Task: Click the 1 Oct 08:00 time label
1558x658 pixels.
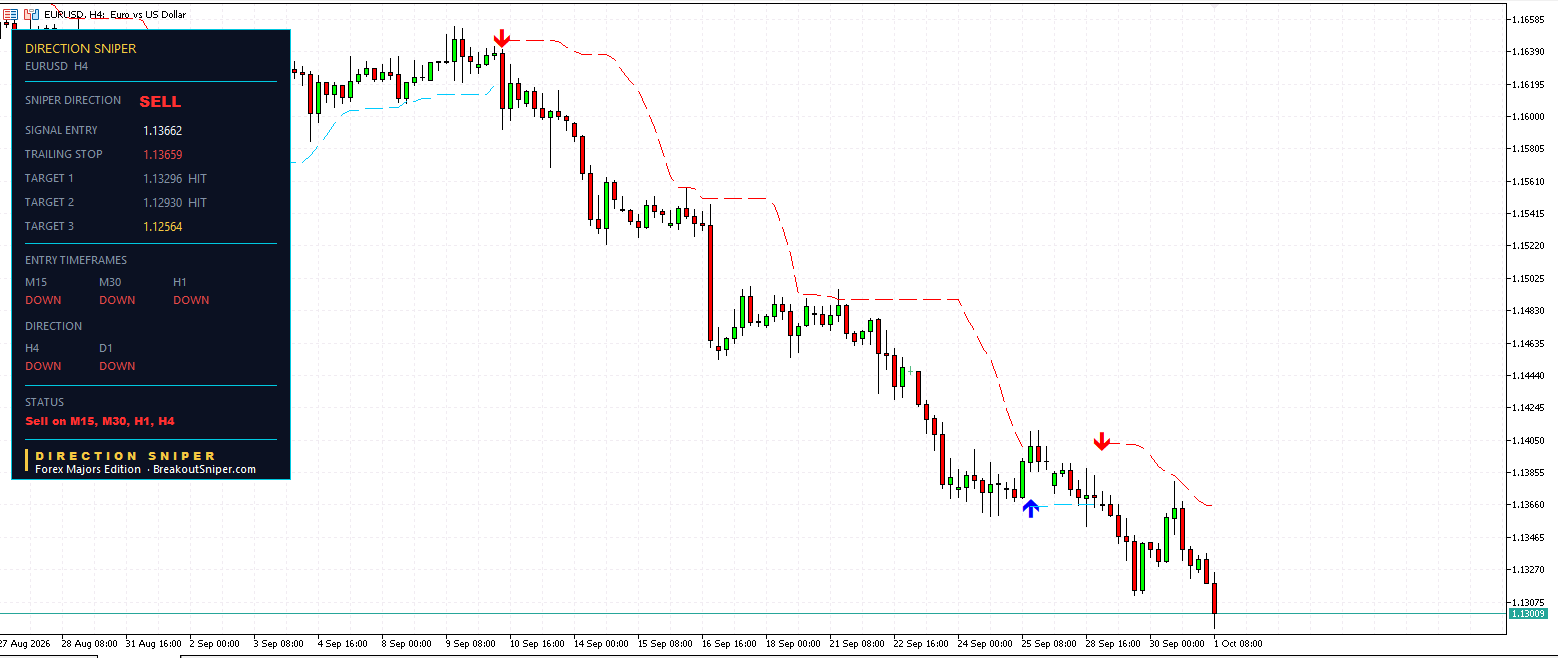Action: click(1238, 643)
